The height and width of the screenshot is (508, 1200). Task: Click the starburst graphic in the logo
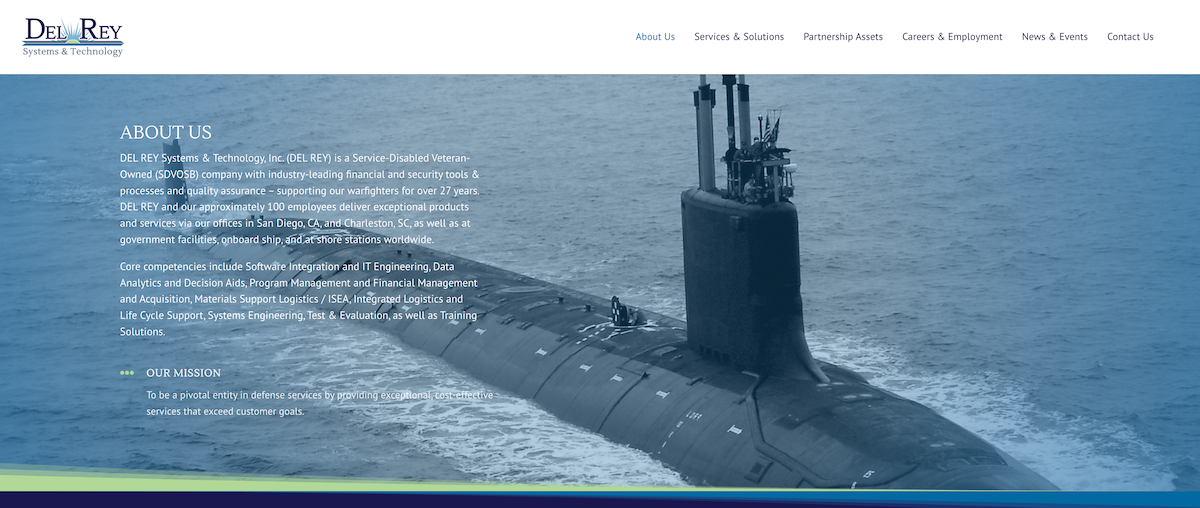coord(73,34)
